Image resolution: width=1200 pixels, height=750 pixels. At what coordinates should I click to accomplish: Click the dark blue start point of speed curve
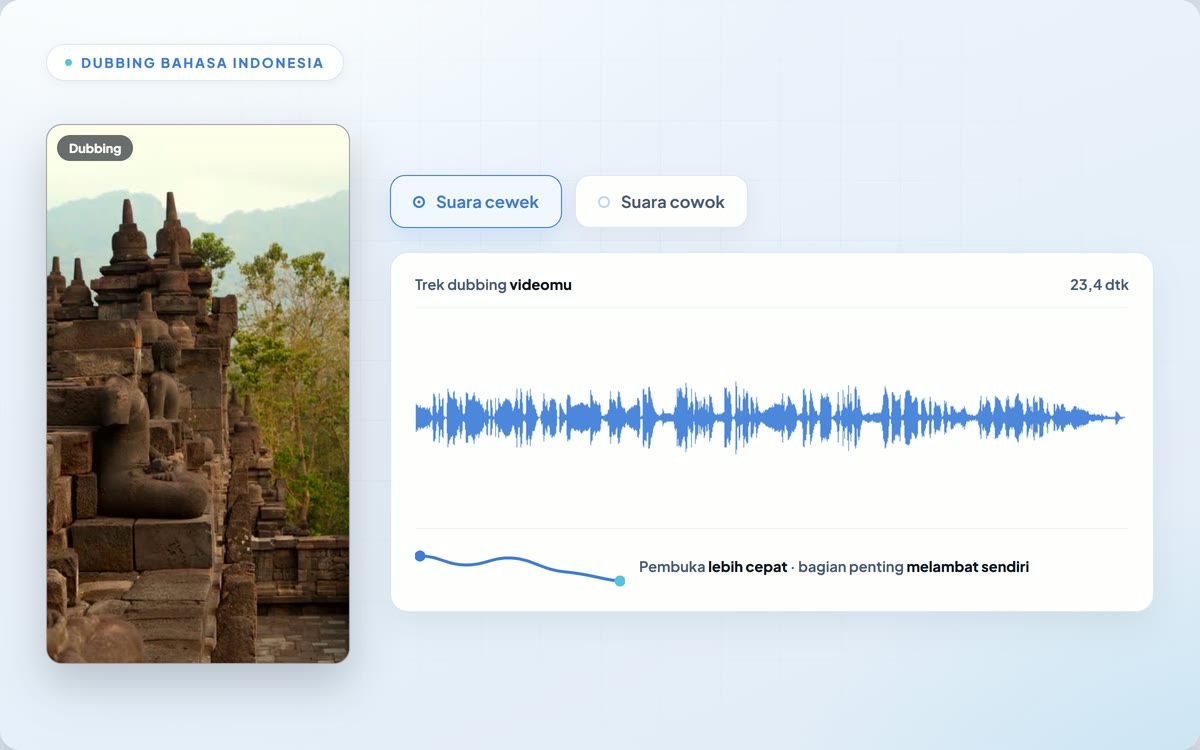coord(420,556)
